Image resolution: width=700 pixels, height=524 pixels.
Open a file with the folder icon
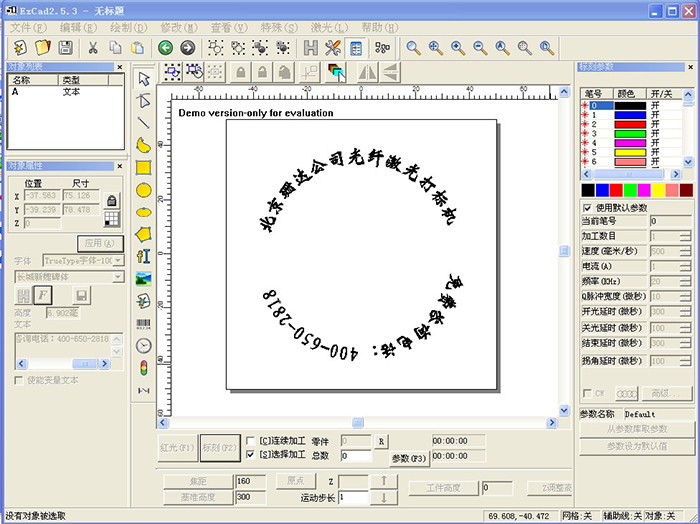pyautogui.click(x=43, y=48)
